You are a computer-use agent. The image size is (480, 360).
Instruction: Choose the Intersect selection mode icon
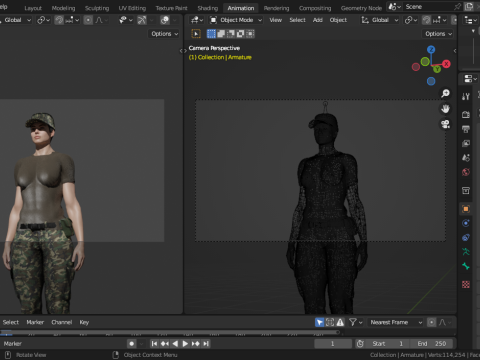click(250, 34)
